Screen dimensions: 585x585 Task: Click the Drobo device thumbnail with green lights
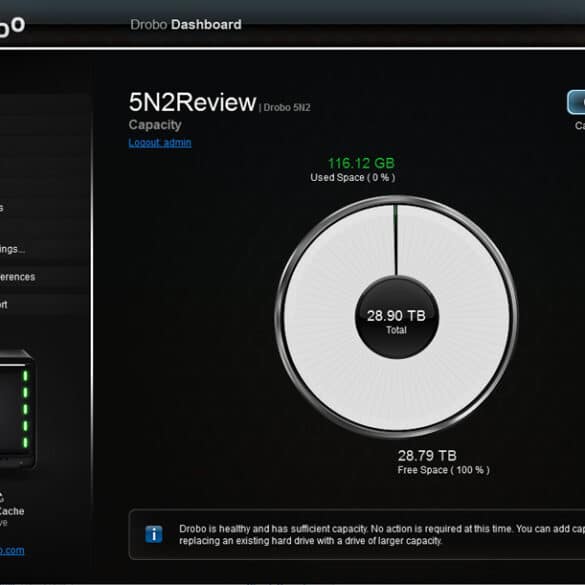click(17, 409)
